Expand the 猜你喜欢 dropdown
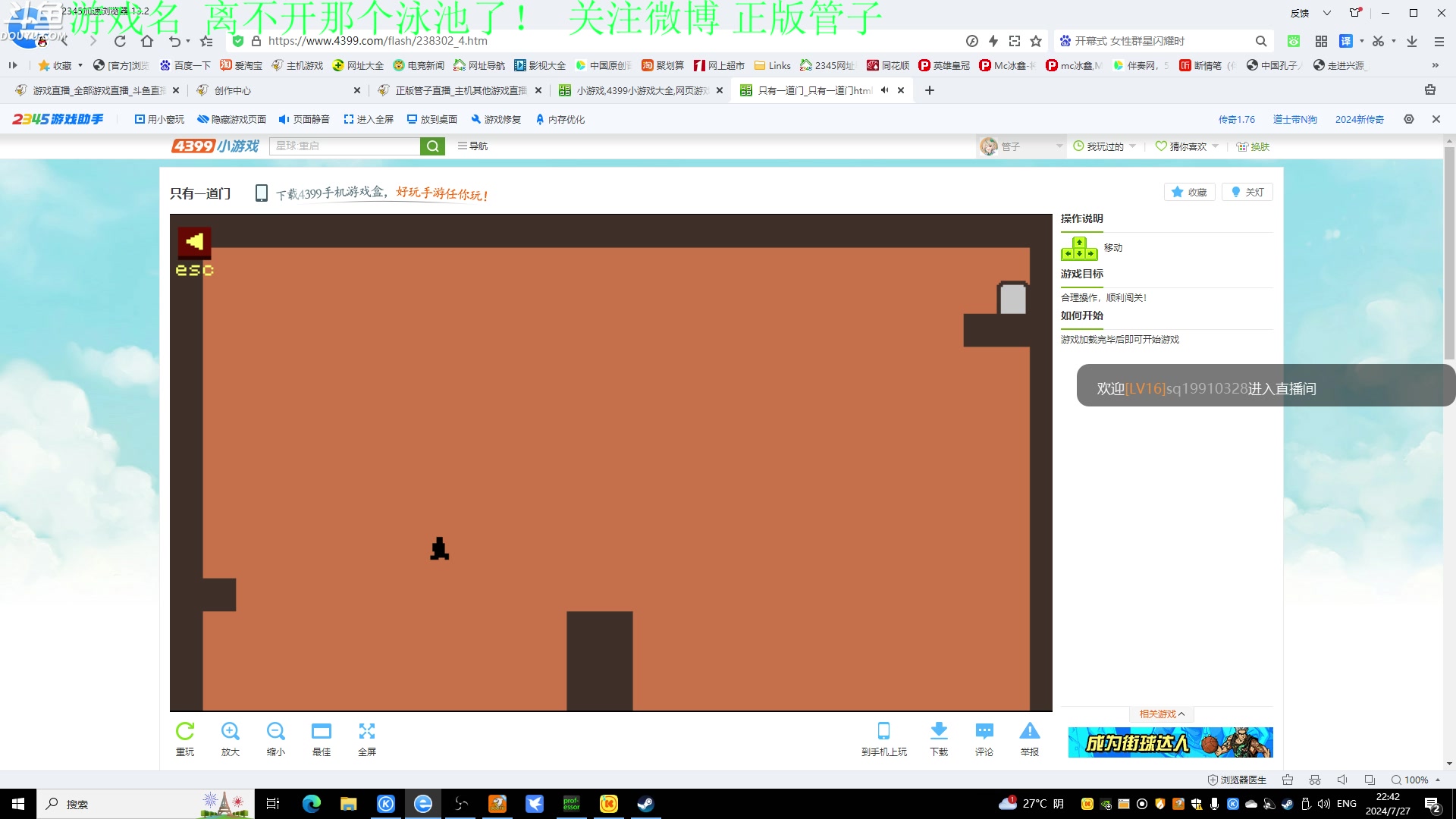 coord(1215,146)
